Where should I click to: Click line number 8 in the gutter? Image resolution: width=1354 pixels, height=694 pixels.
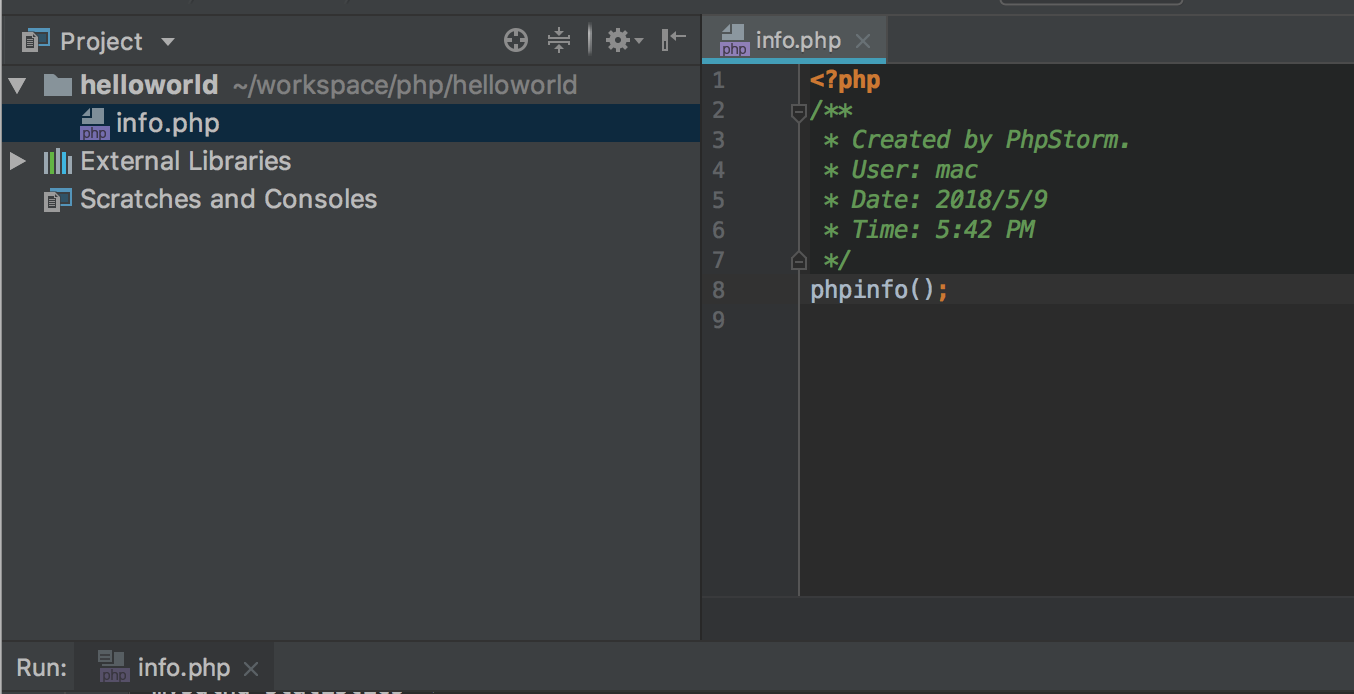pyautogui.click(x=718, y=290)
